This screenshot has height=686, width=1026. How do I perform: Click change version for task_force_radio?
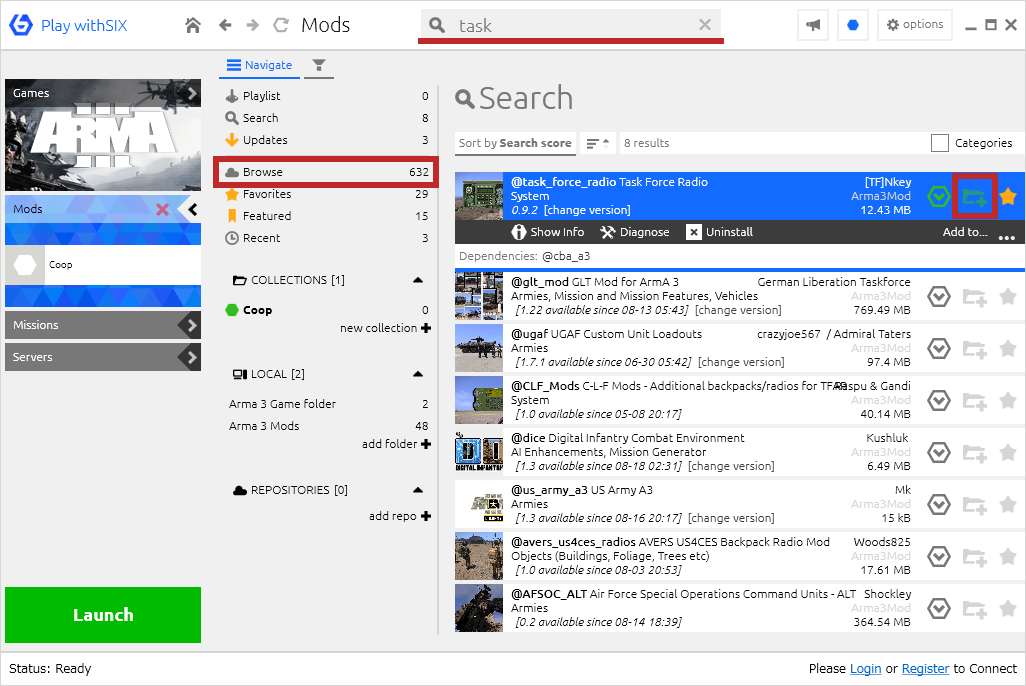[587, 210]
